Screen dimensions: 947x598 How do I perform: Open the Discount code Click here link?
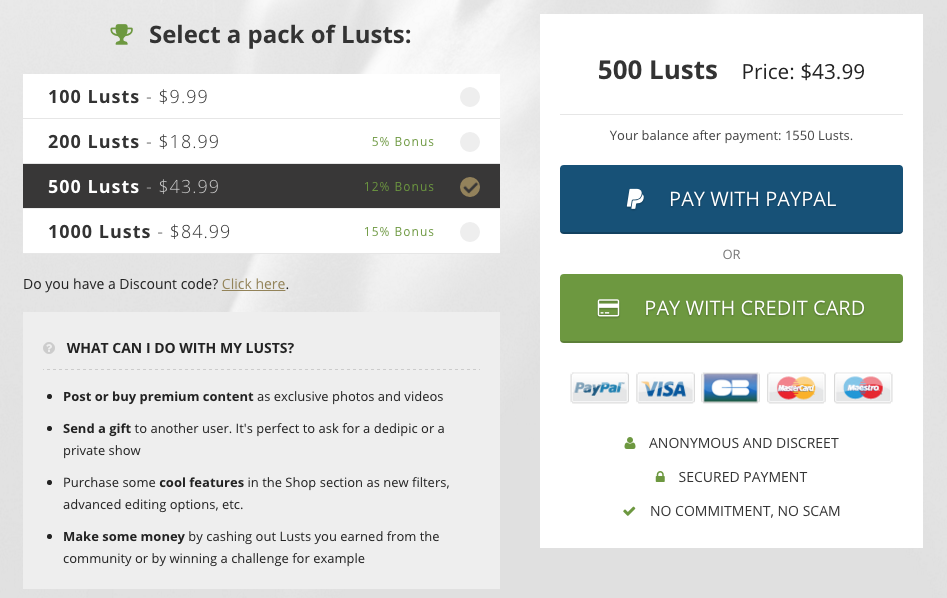pyautogui.click(x=254, y=284)
